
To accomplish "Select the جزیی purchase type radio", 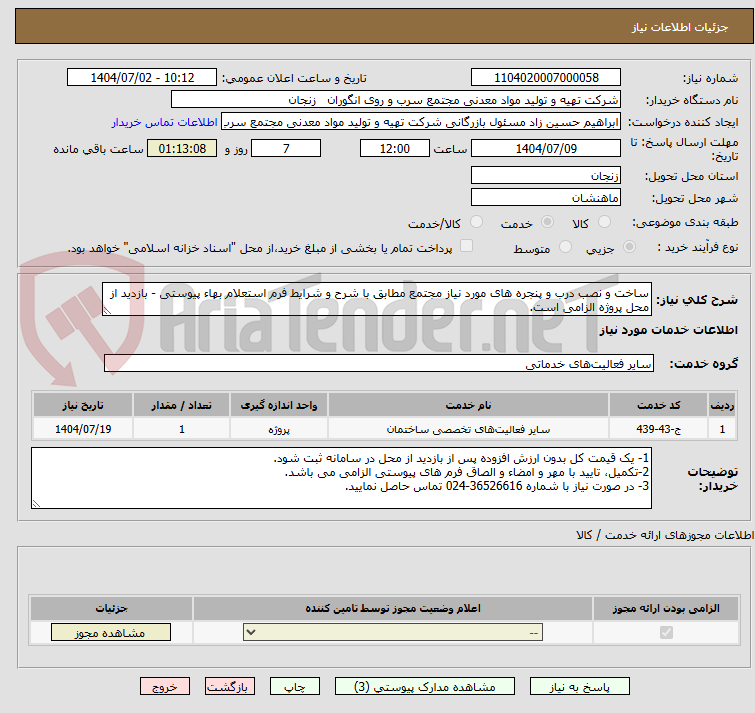I will coord(629,247).
